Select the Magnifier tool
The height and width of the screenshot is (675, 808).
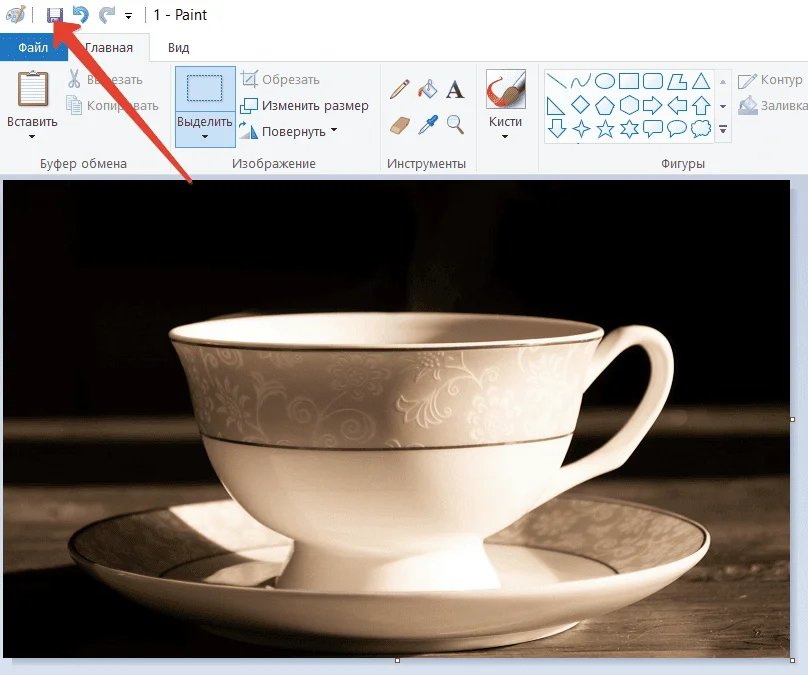[x=455, y=124]
